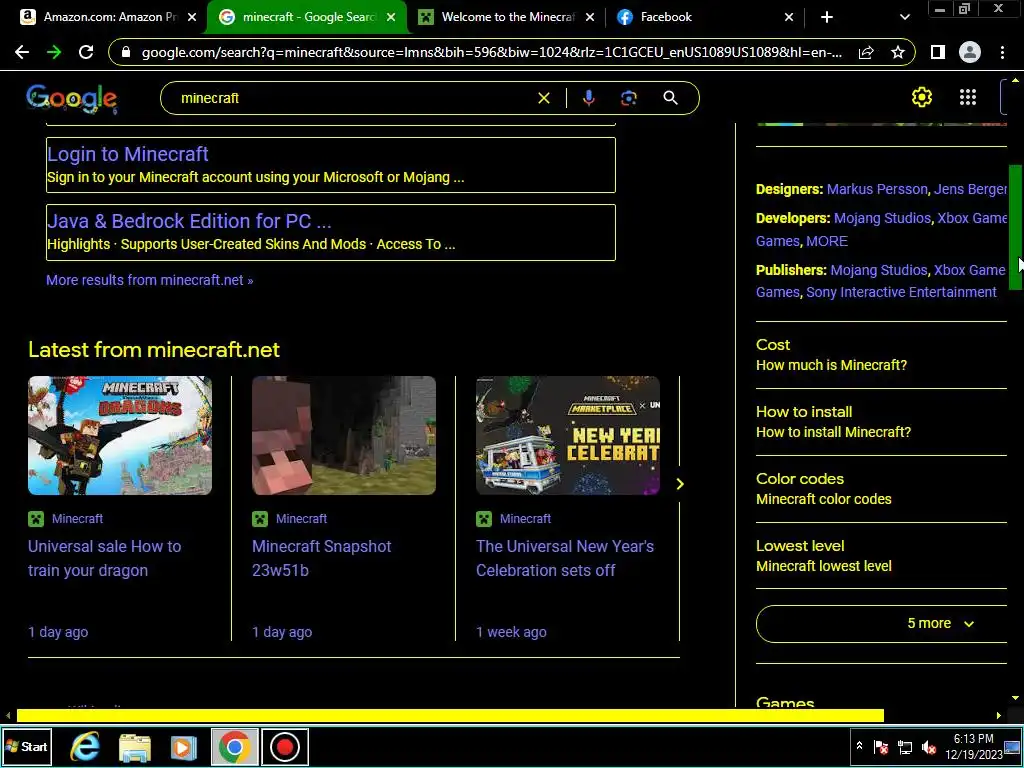Open Login to Minecraft result
1024x768 pixels.
(x=128, y=154)
